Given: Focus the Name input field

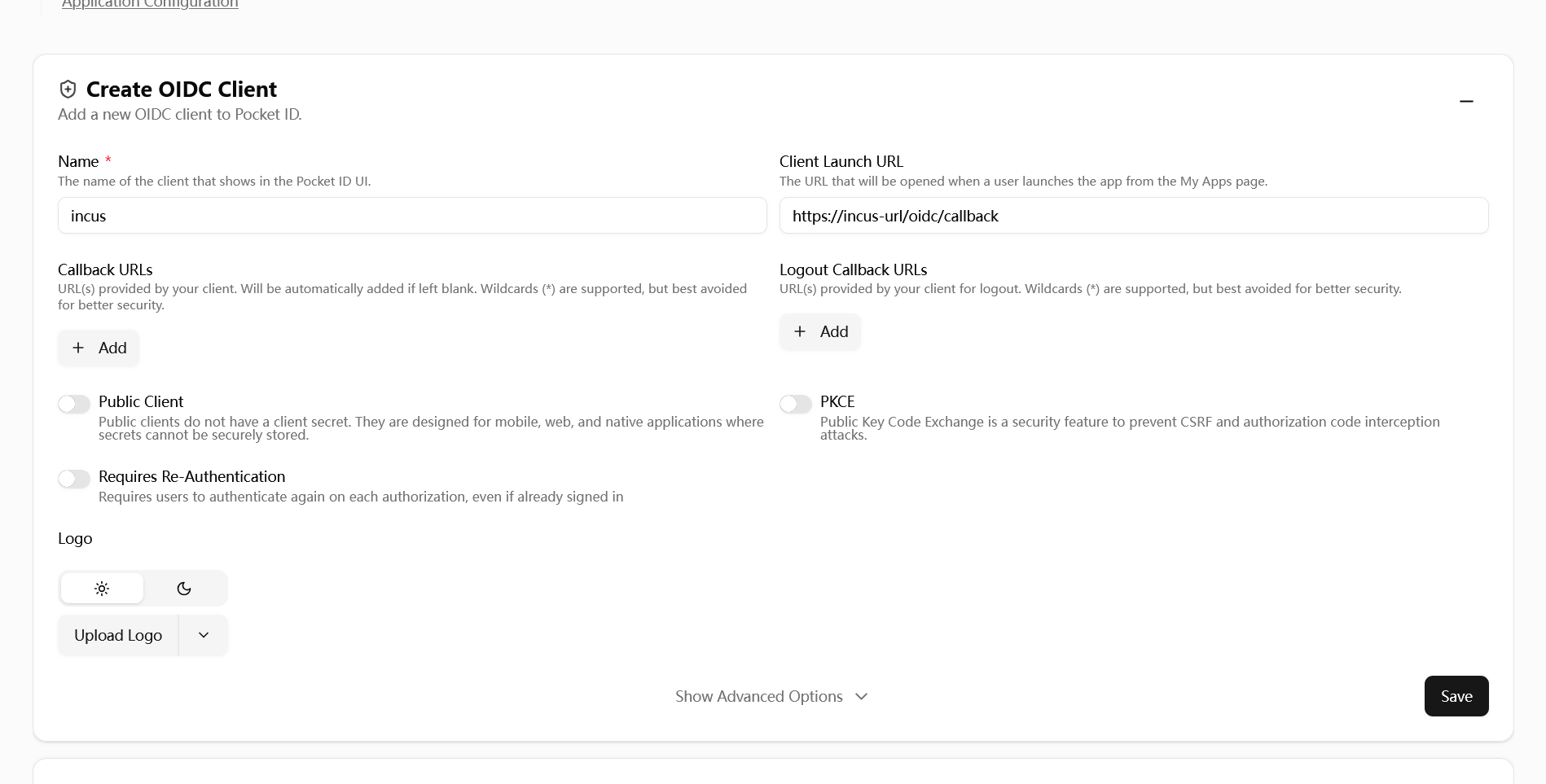Looking at the screenshot, I should coord(412,217).
